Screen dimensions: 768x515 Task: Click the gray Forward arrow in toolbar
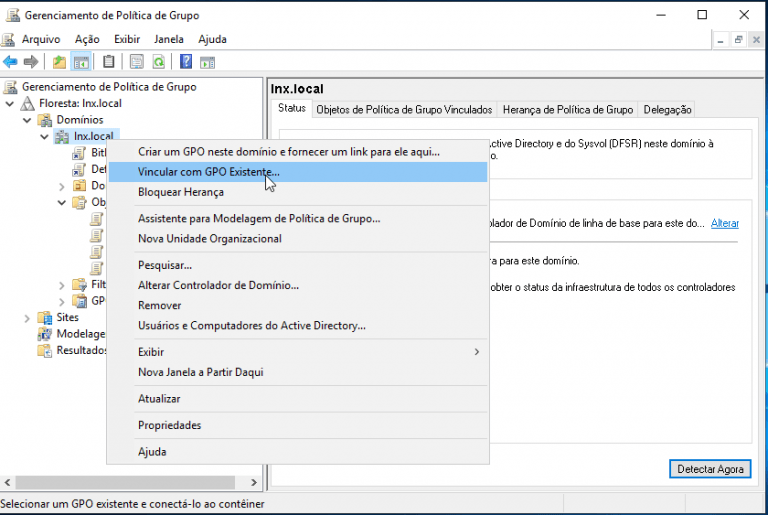click(31, 62)
